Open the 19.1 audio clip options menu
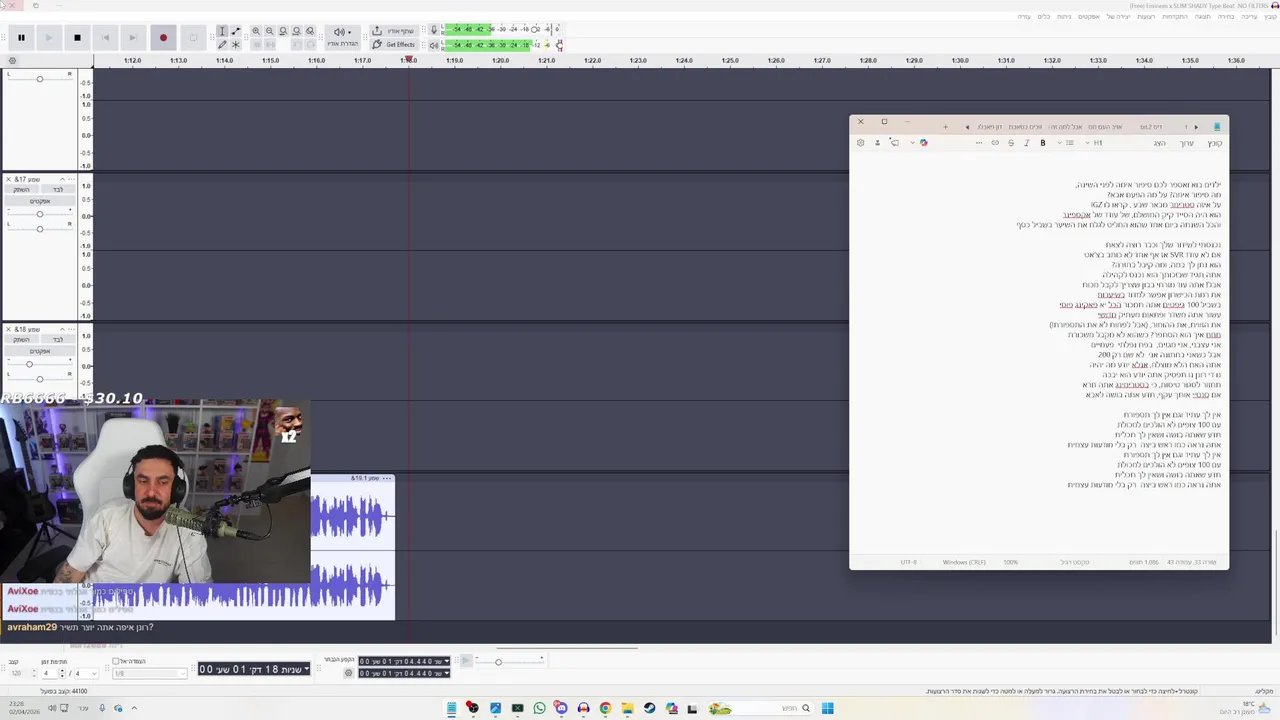This screenshot has width=1280, height=720. pyautogui.click(x=387, y=478)
